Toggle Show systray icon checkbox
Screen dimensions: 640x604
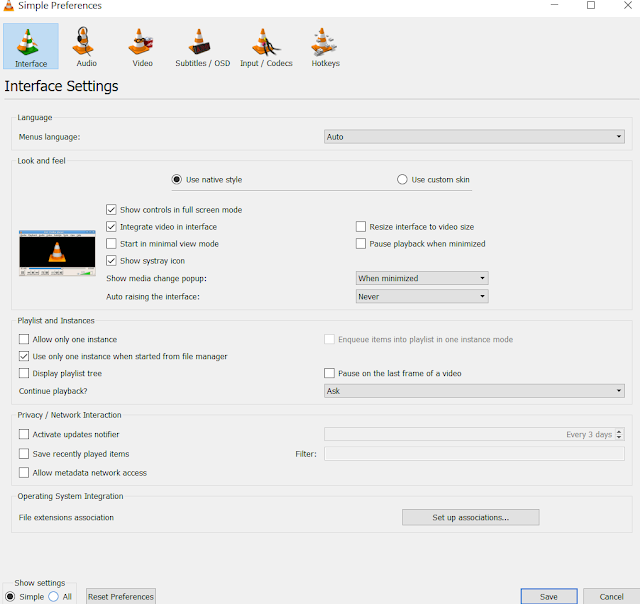coord(111,260)
